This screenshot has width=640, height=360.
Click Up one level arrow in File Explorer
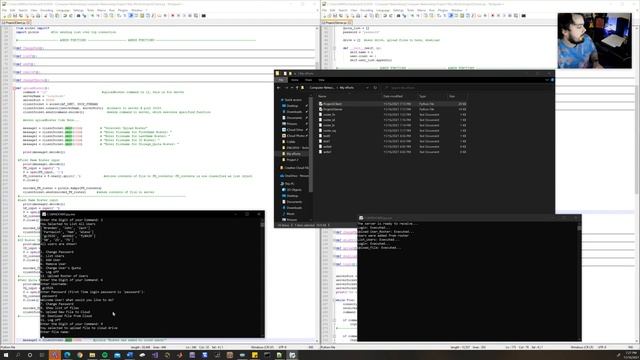point(297,88)
